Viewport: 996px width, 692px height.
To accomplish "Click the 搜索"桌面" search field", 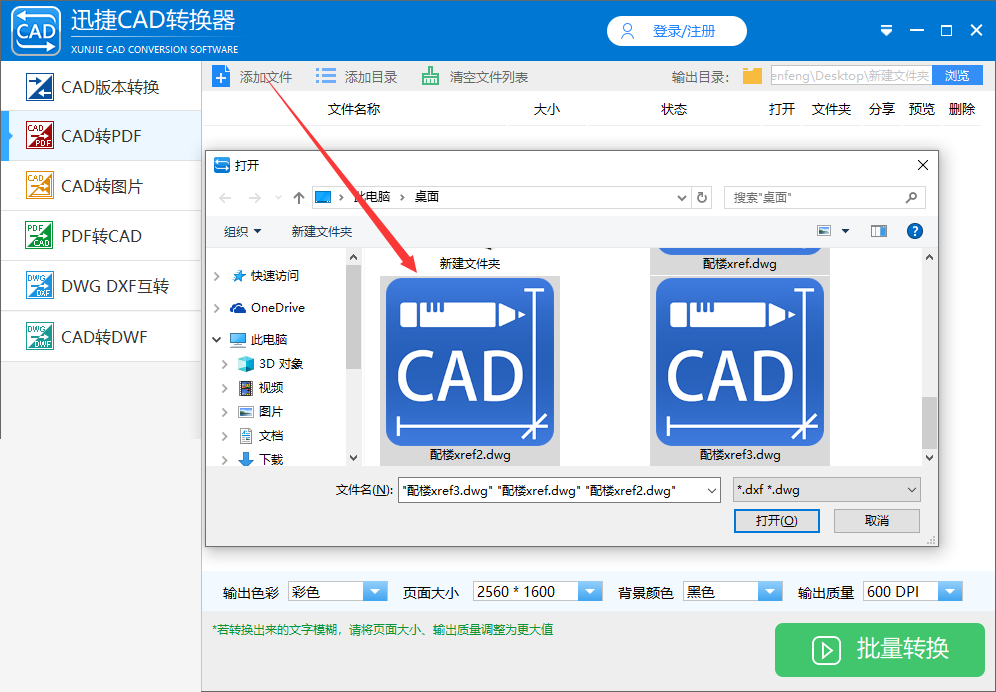I will click(824, 198).
